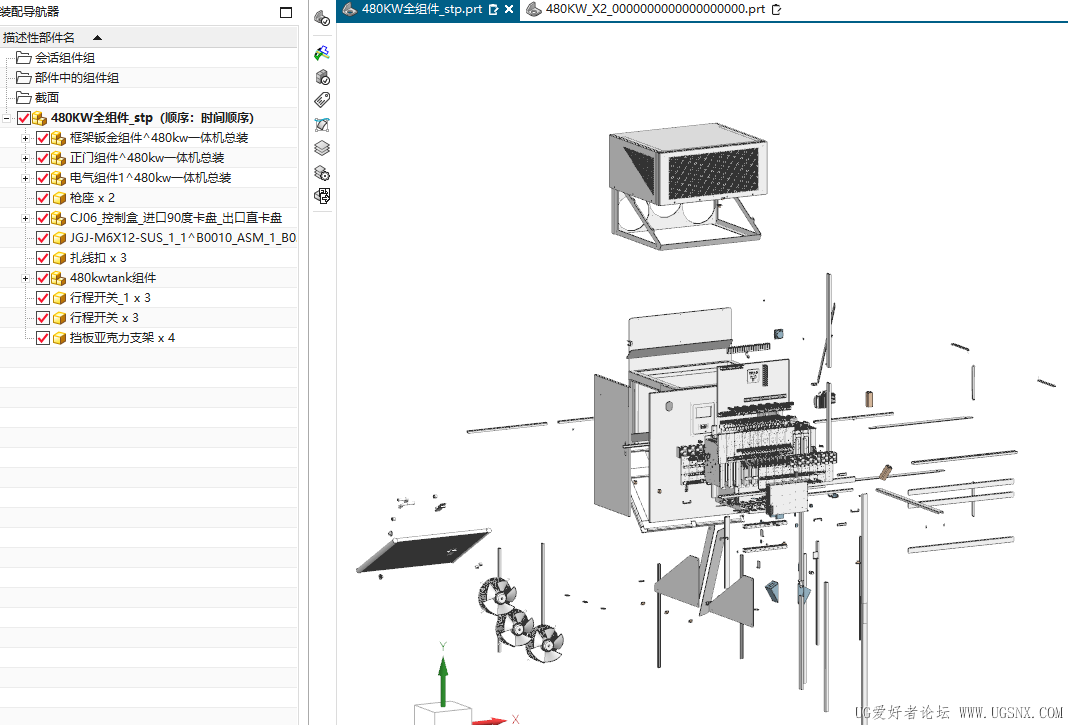Image resolution: width=1068 pixels, height=725 pixels.
Task: Sort by the 描述性部件名 column header
Action: [40, 37]
